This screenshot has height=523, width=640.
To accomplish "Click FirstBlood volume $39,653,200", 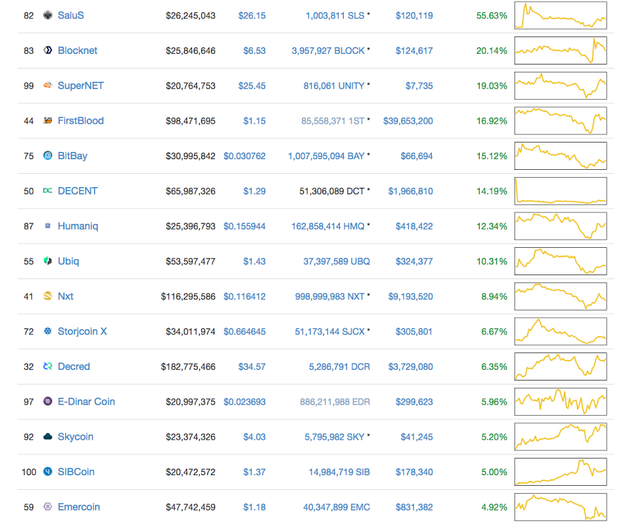I will (x=408, y=121).
